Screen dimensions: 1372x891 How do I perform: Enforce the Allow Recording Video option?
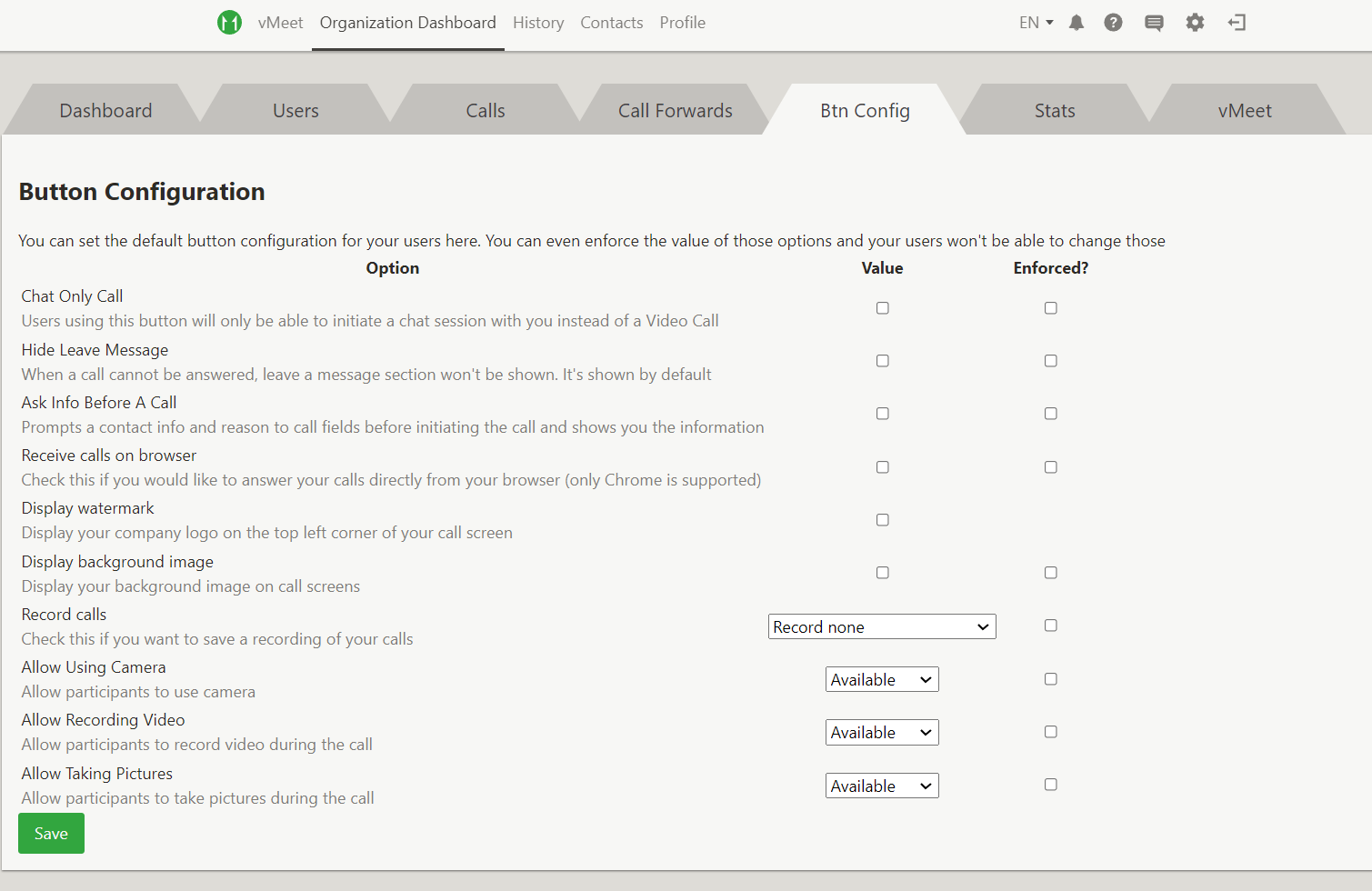pyautogui.click(x=1051, y=732)
